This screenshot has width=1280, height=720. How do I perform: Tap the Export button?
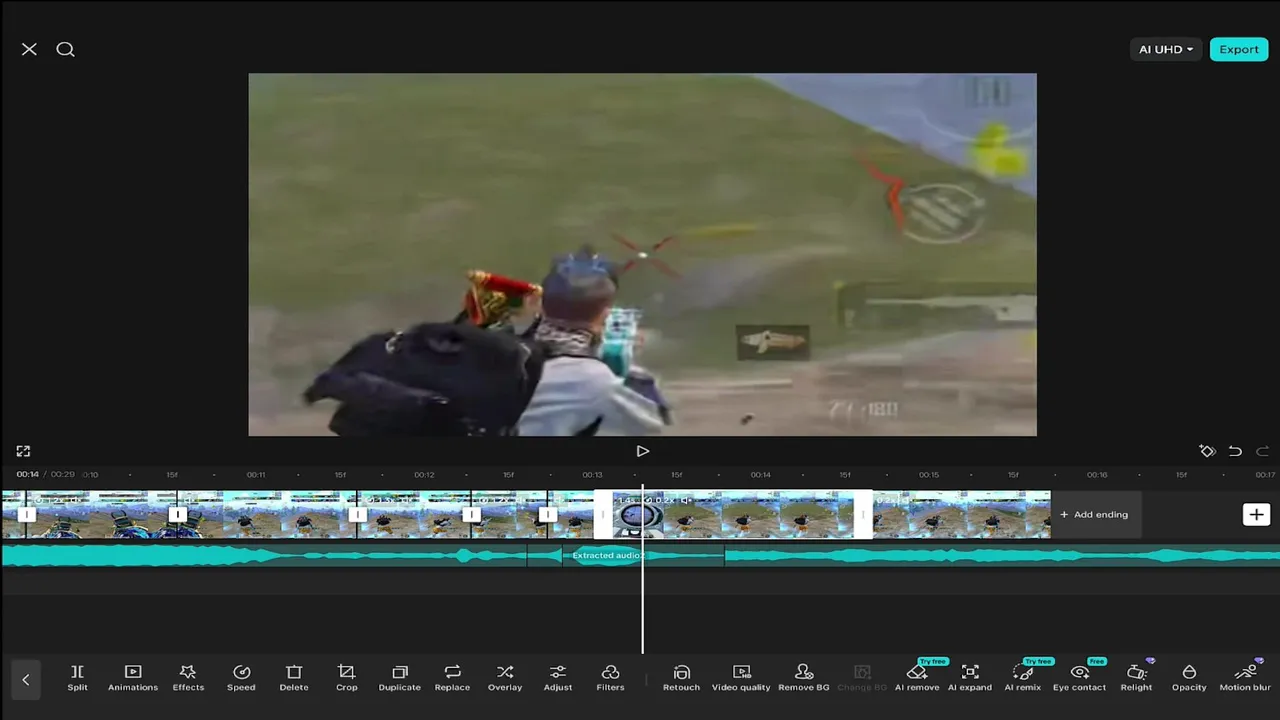(1238, 49)
